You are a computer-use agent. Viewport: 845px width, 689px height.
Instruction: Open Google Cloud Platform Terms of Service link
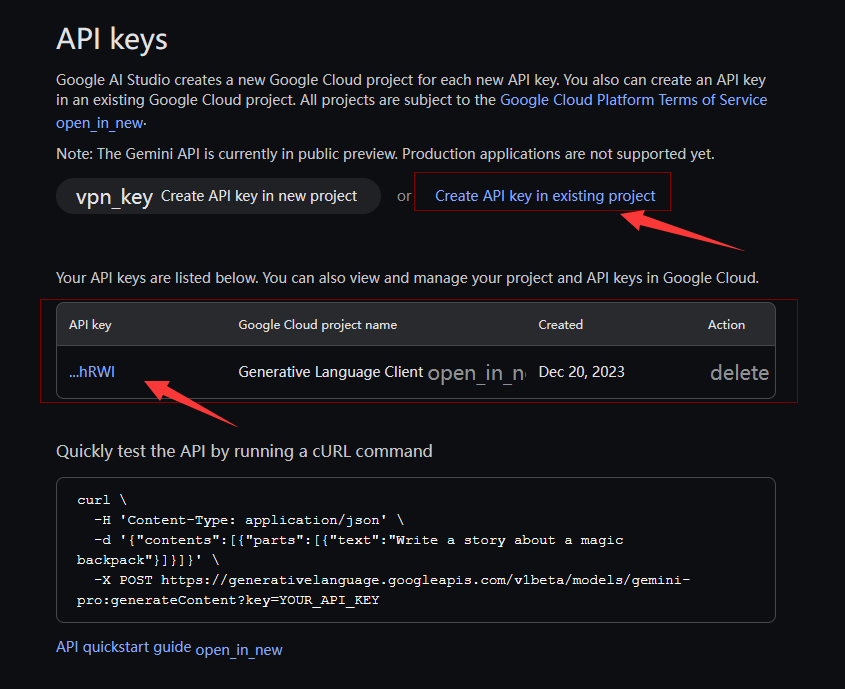pyautogui.click(x=633, y=100)
